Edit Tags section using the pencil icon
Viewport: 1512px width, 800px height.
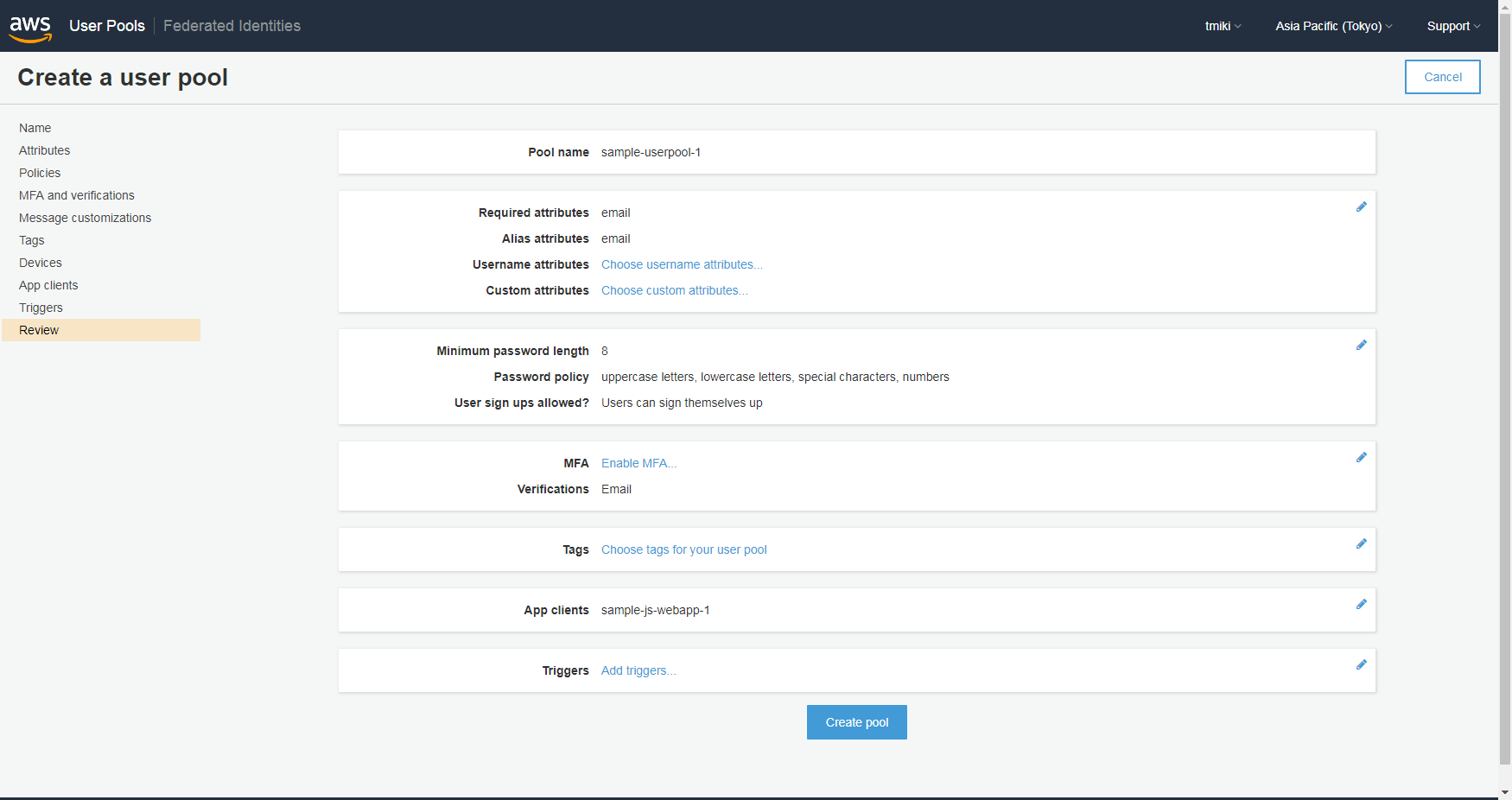tap(1362, 543)
